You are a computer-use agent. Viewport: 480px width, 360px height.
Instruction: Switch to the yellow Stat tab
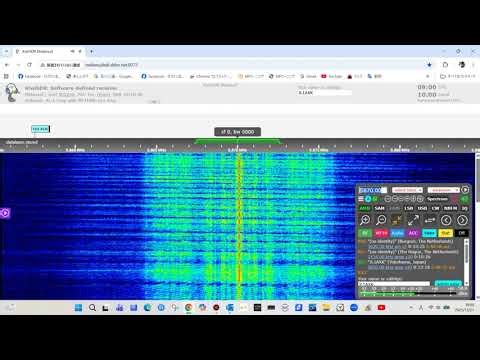445,233
